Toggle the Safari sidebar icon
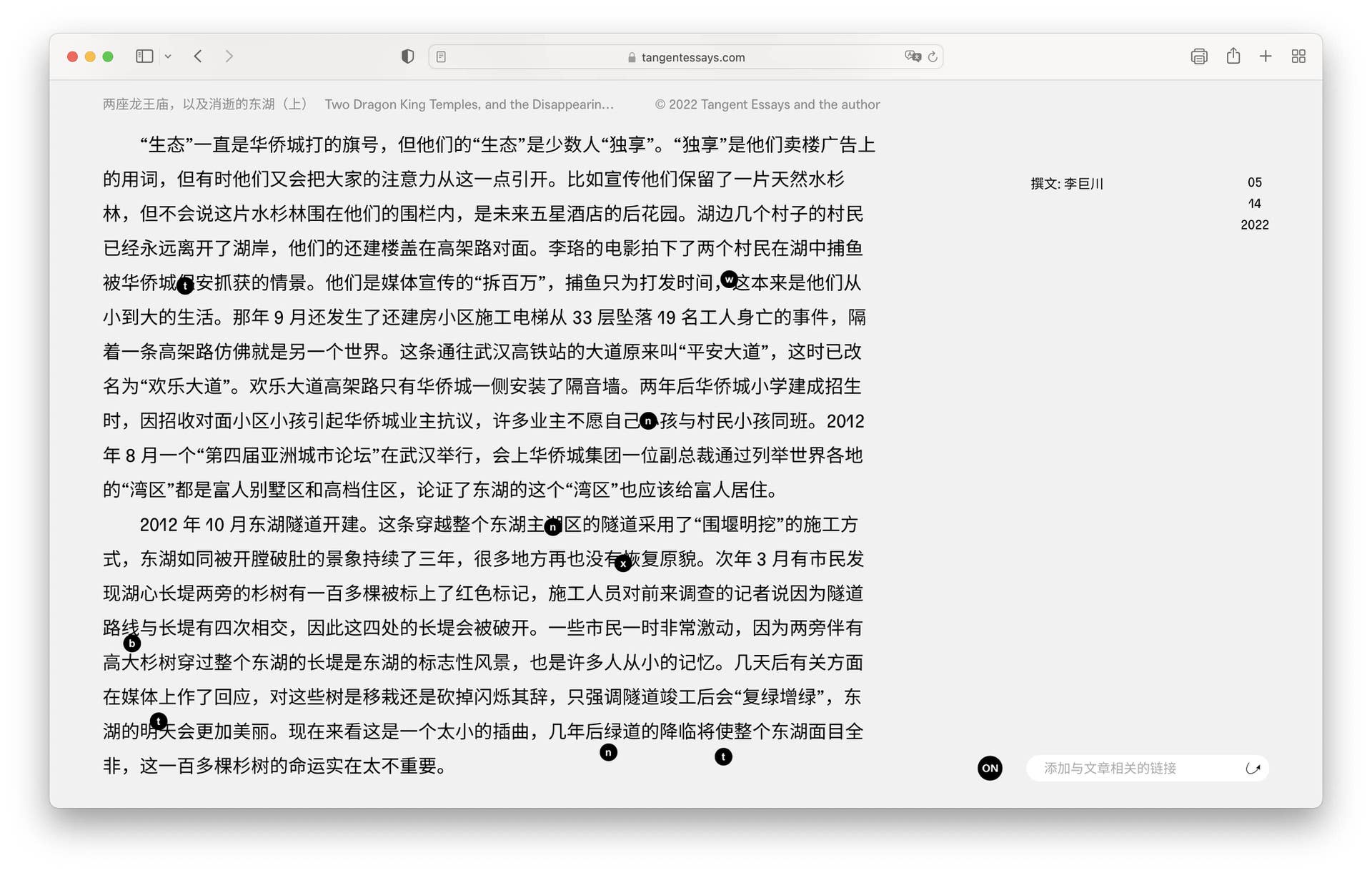The width and height of the screenshot is (1372, 873). pyautogui.click(x=144, y=56)
